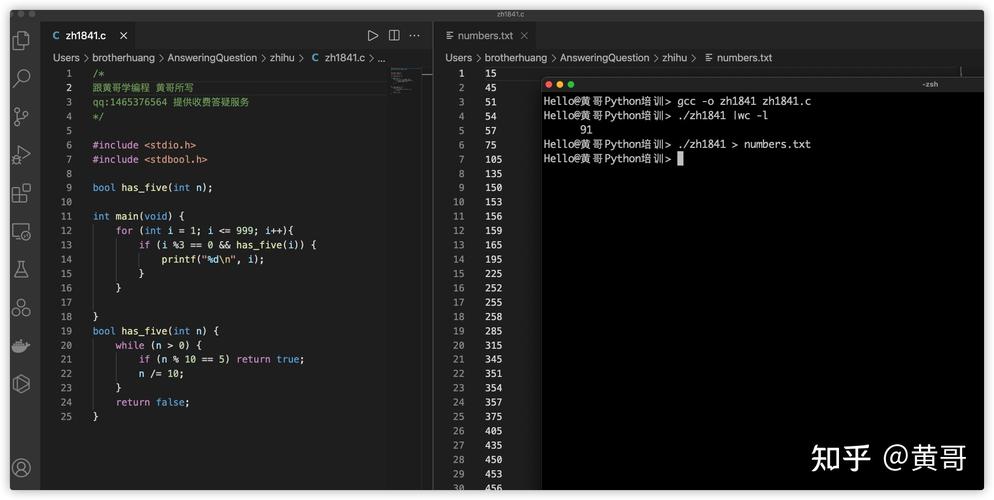This screenshot has width=994, height=500.
Task: Open the Remote Explorer view
Action: click(21, 232)
